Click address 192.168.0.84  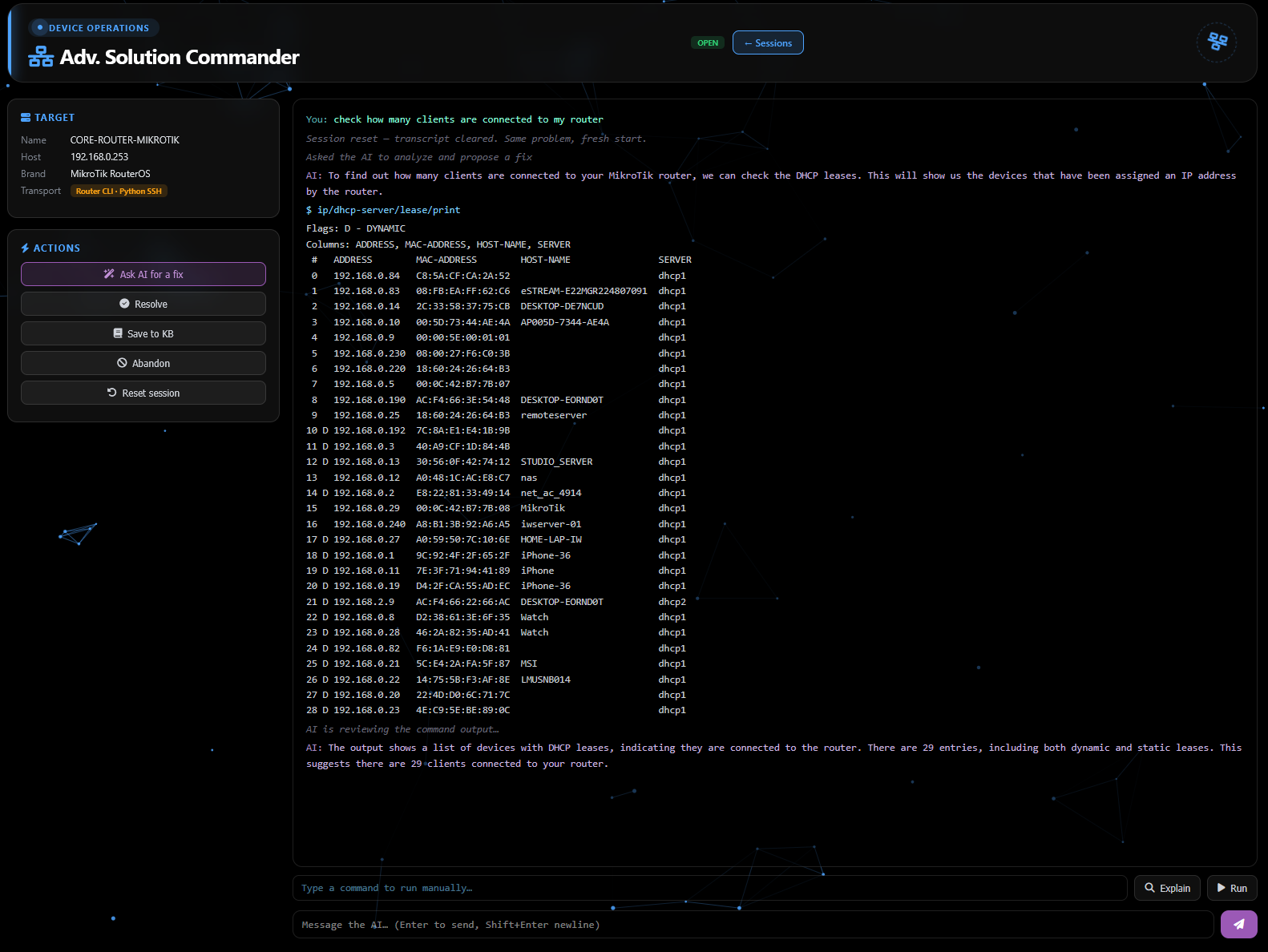point(366,276)
